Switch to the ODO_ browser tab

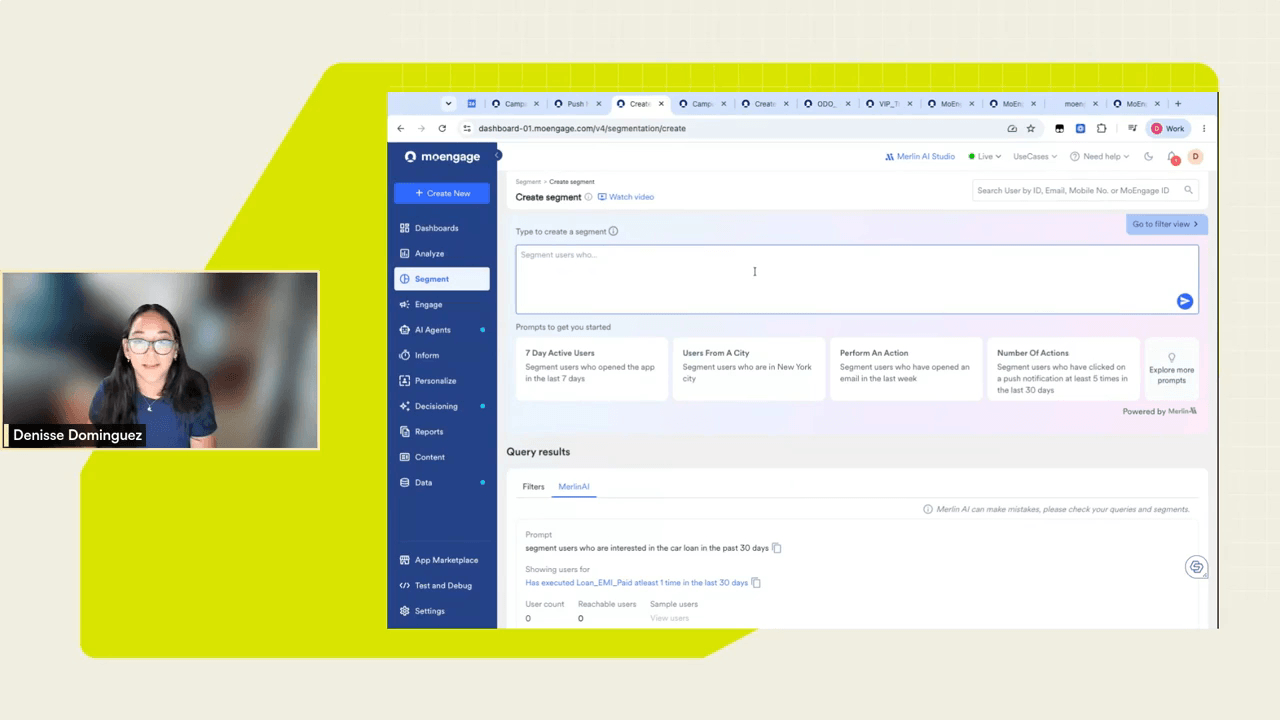click(825, 104)
